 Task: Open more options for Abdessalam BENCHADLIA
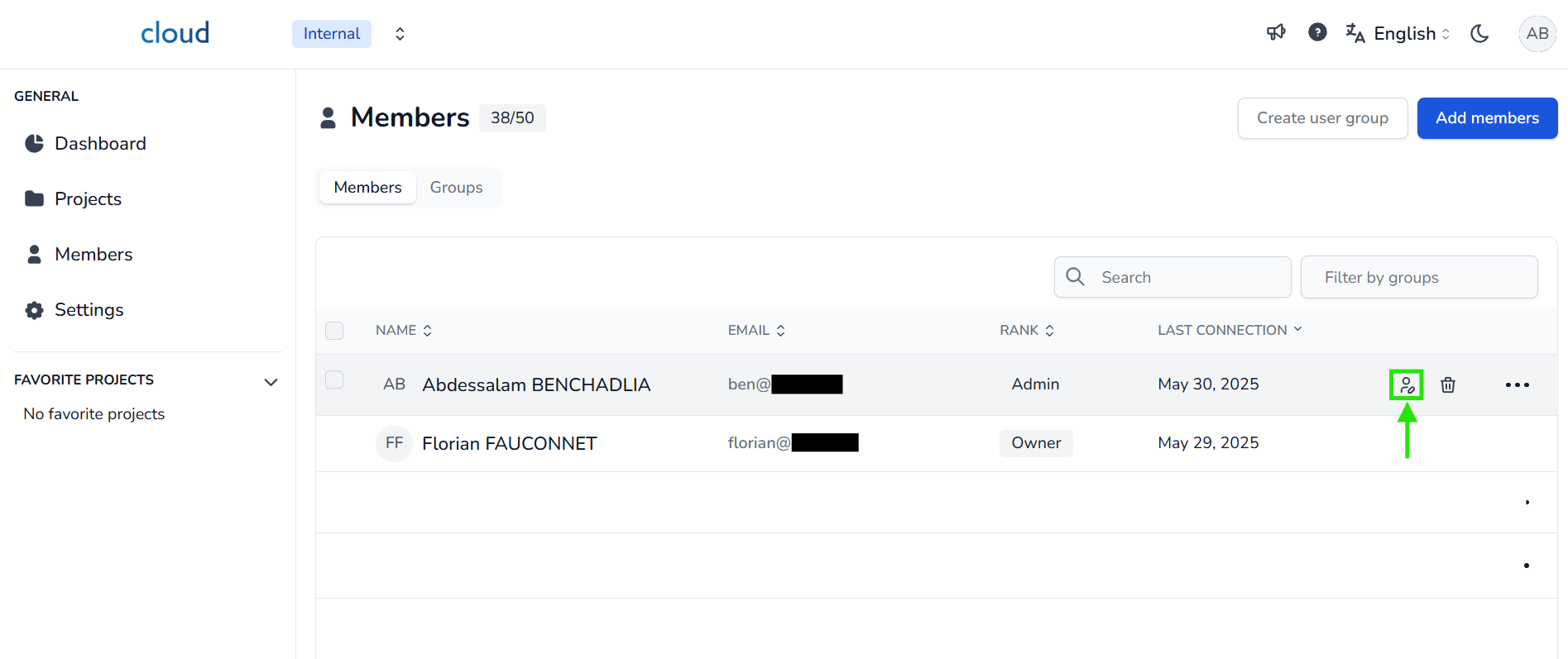tap(1517, 385)
